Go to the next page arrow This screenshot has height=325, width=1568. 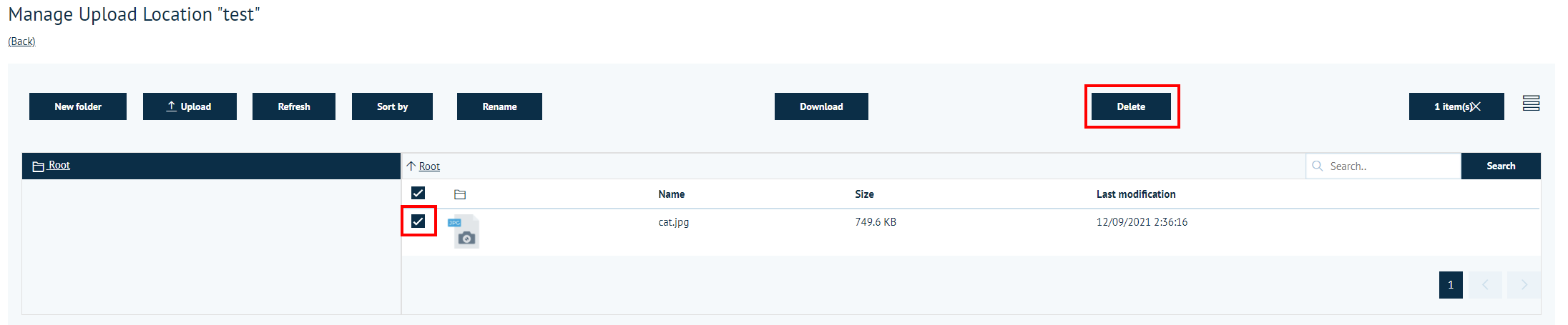pyautogui.click(x=1524, y=285)
